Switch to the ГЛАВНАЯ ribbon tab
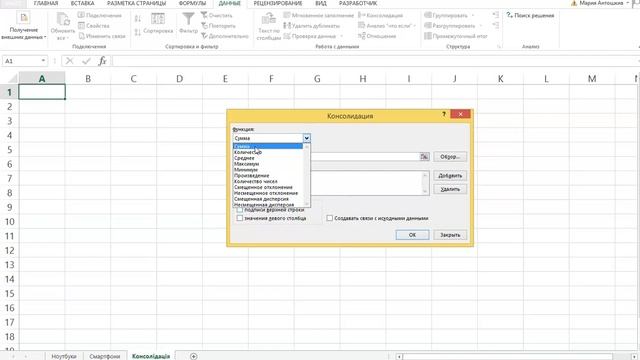The image size is (640, 360). pyautogui.click(x=46, y=3)
